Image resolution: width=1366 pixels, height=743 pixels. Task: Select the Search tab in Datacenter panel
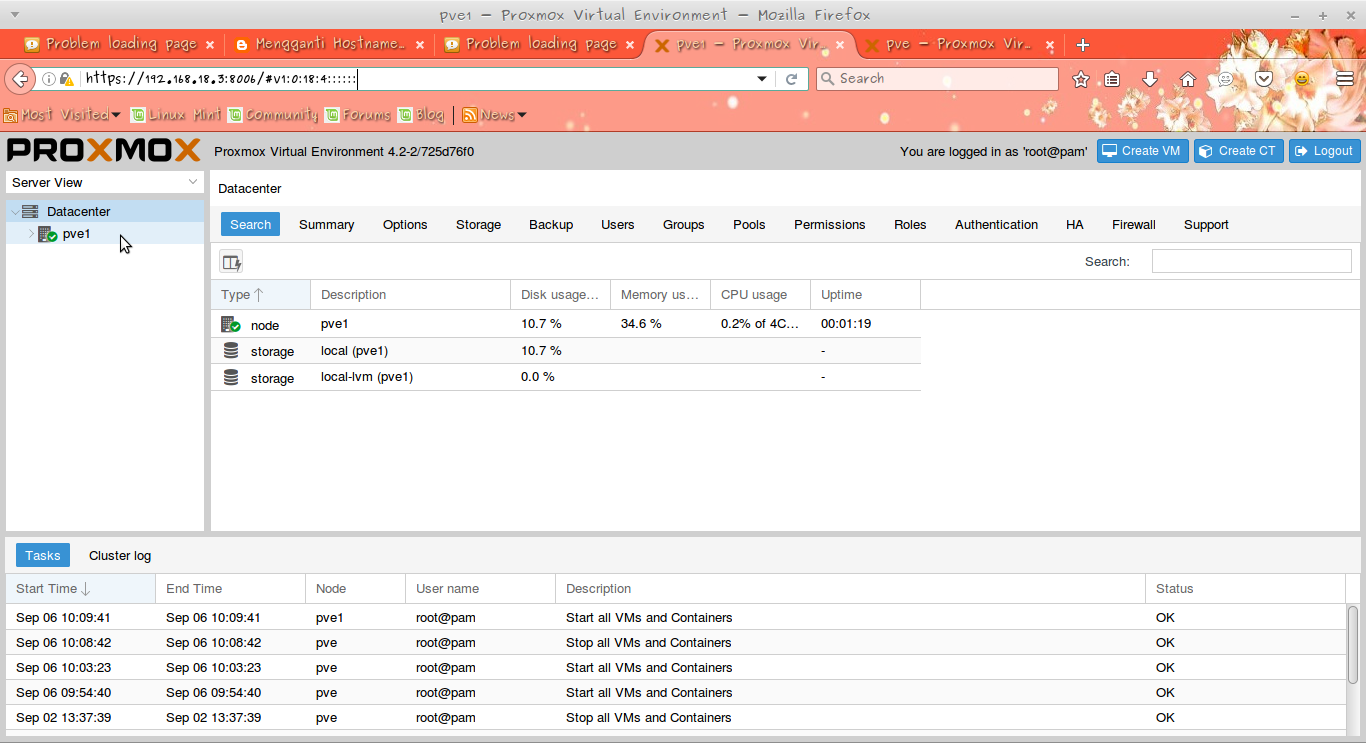250,225
